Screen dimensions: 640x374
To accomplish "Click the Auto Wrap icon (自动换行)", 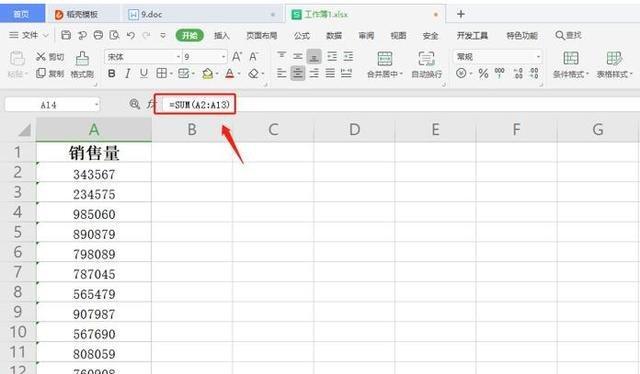I will pos(426,59).
